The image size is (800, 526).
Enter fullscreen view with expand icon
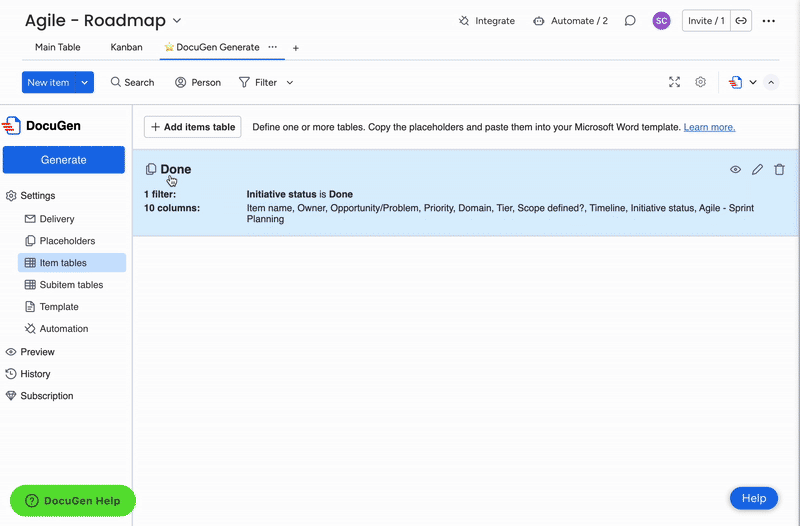[674, 82]
